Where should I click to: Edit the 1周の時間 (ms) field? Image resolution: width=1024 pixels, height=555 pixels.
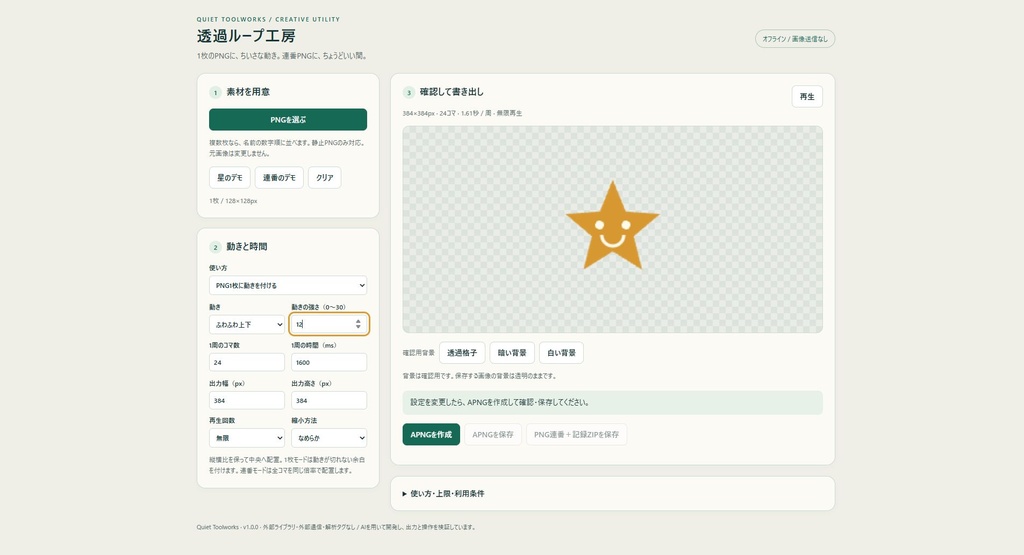click(329, 362)
